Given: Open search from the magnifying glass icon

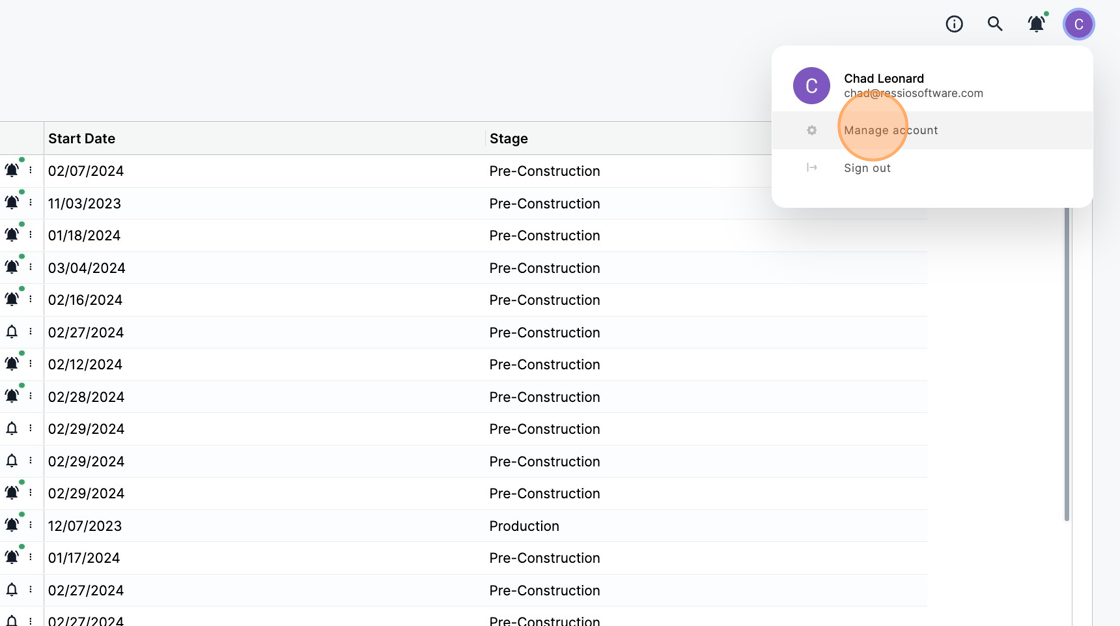Looking at the screenshot, I should [995, 23].
